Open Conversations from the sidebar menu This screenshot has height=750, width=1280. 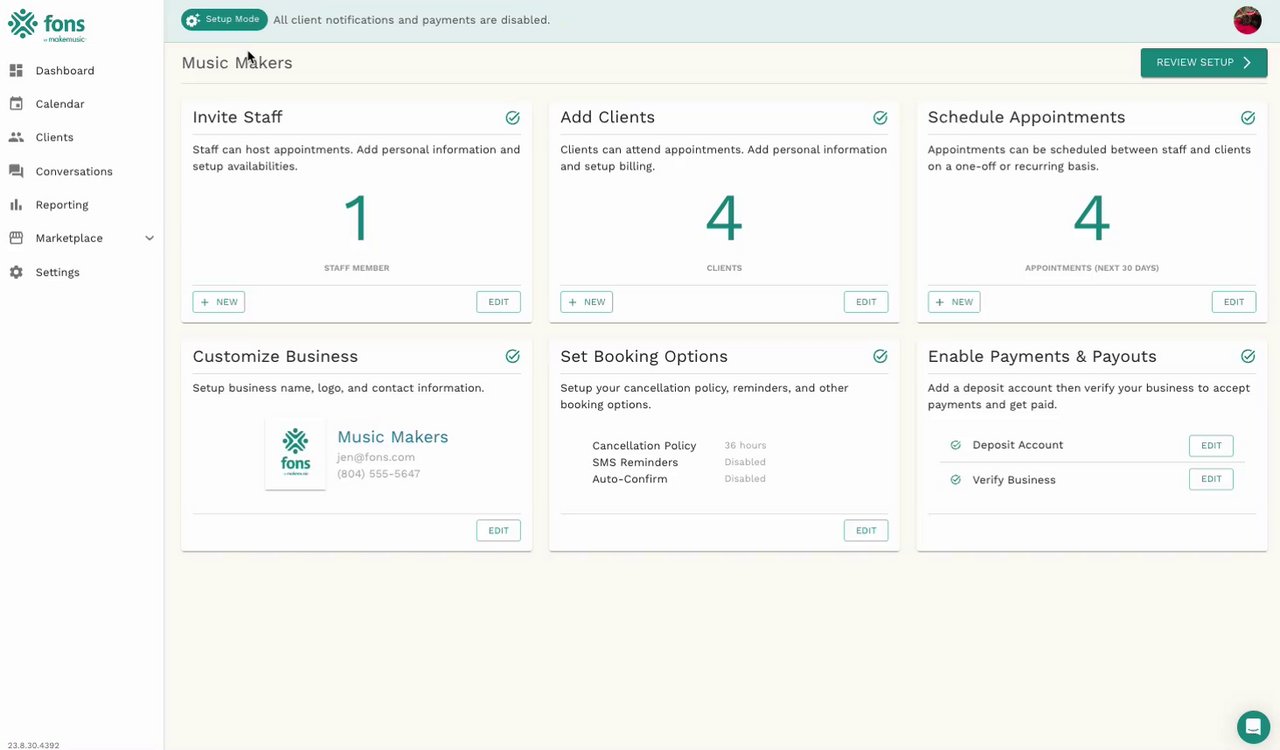[x=74, y=171]
